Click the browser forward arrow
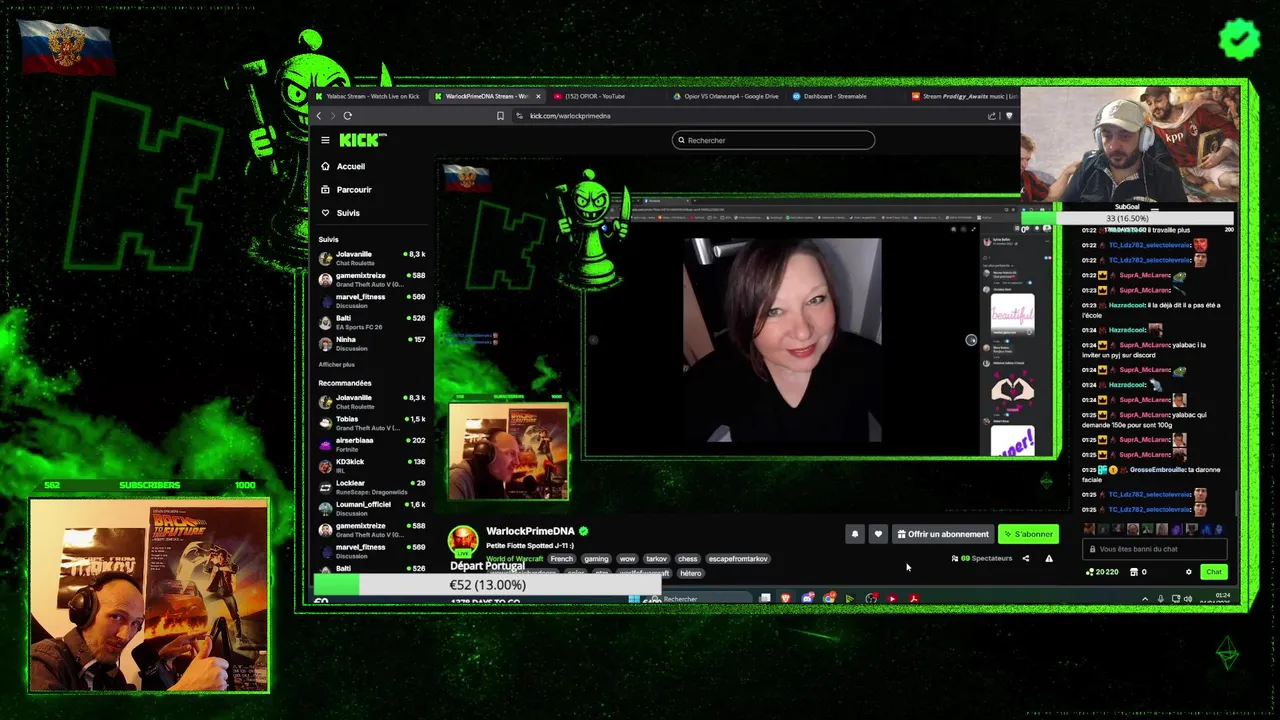Viewport: 1280px width, 720px height. [x=333, y=116]
